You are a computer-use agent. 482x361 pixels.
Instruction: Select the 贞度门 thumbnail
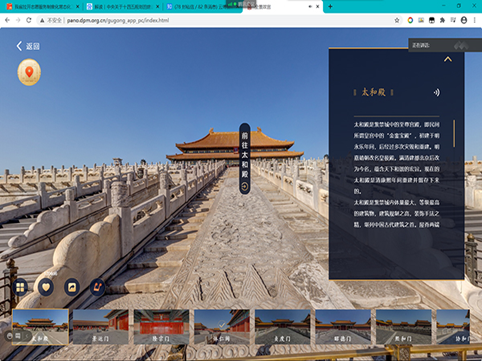point(283,327)
